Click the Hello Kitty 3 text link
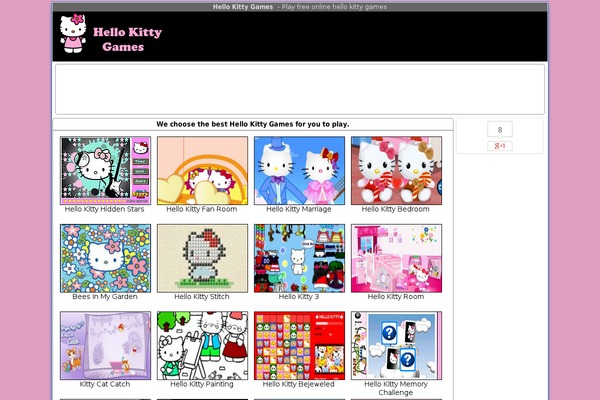Screen dimensions: 600x400 click(298, 297)
